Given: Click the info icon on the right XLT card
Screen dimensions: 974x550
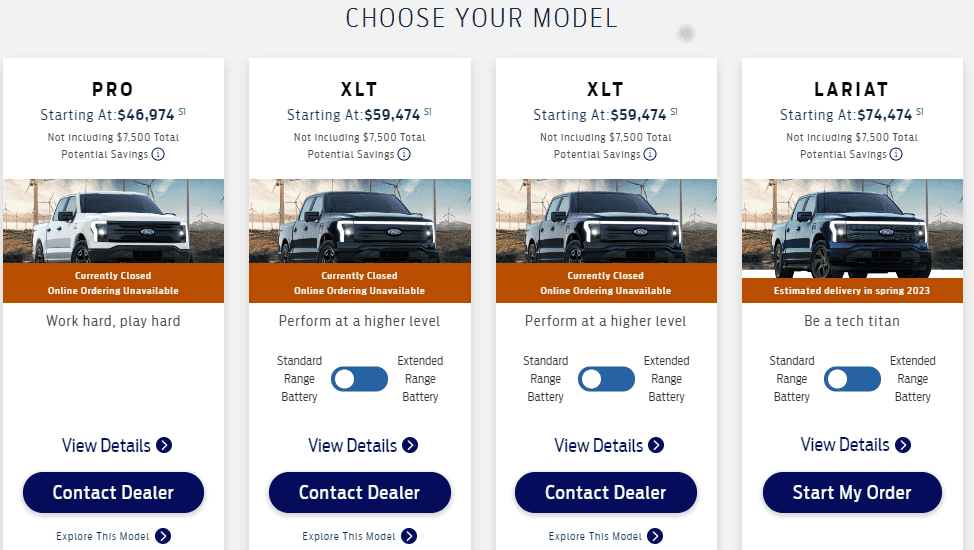Looking at the screenshot, I should (650, 154).
